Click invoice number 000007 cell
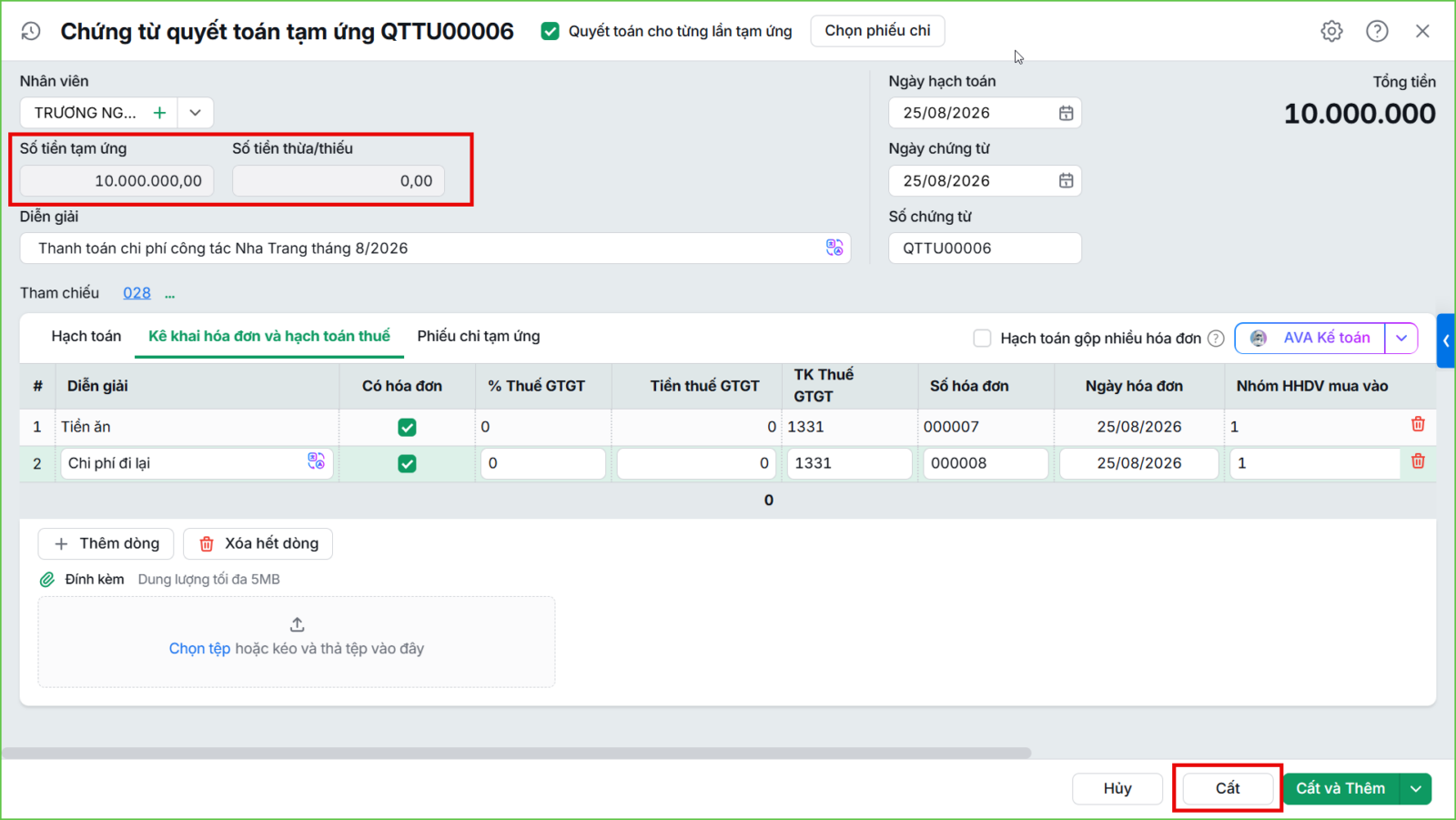Image resolution: width=1456 pixels, height=820 pixels. pos(986,427)
